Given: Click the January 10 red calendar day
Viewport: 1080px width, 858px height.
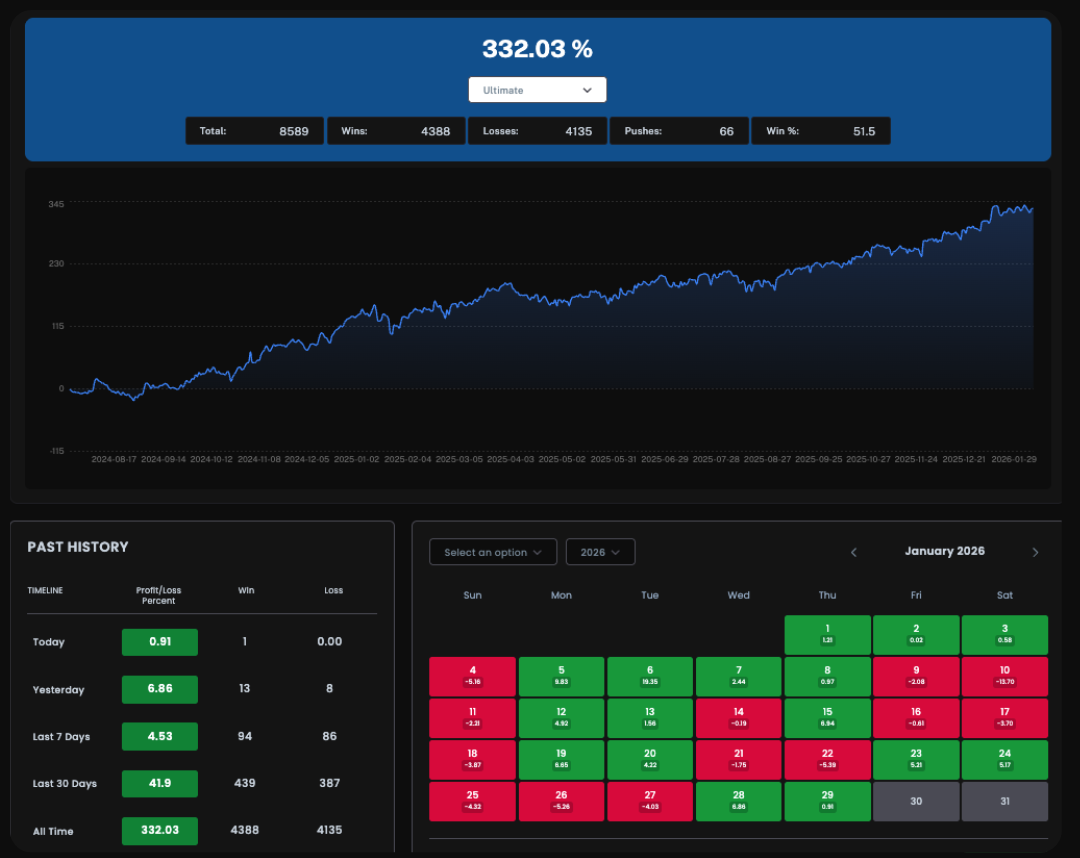Looking at the screenshot, I should 1004,676.
